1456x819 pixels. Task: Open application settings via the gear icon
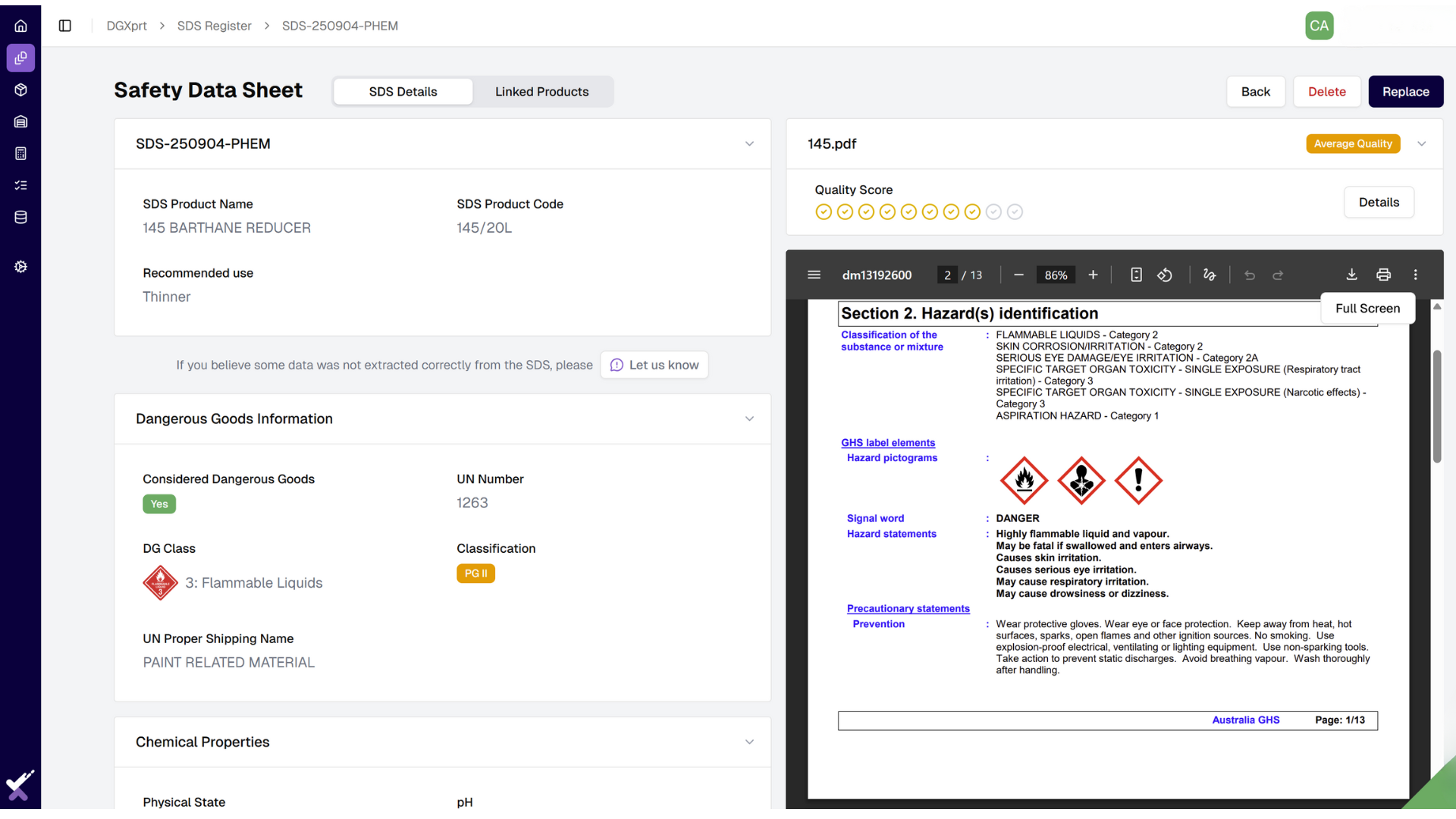[20, 266]
